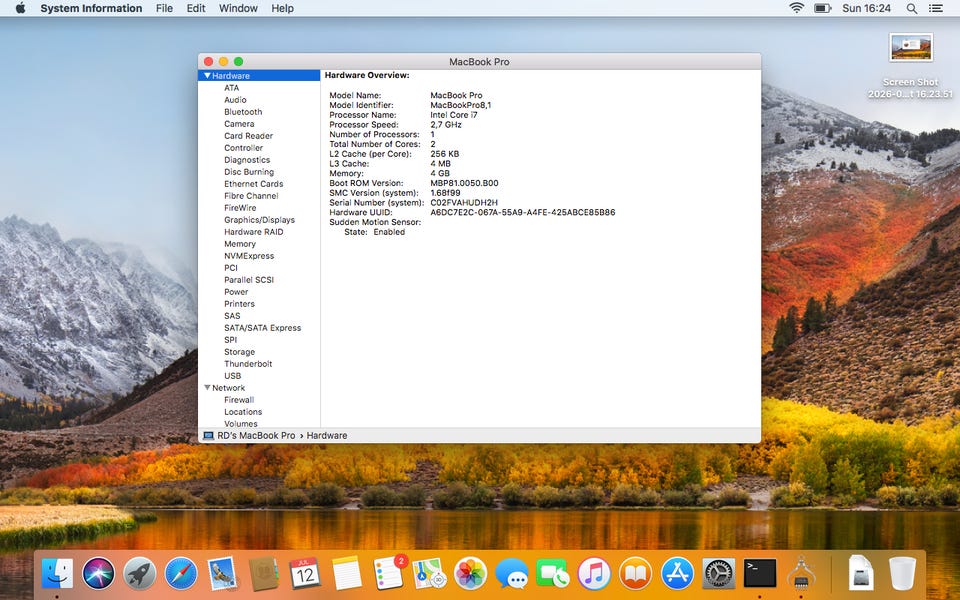Open the Memory hardware category
The width and height of the screenshot is (960, 600).
[239, 244]
